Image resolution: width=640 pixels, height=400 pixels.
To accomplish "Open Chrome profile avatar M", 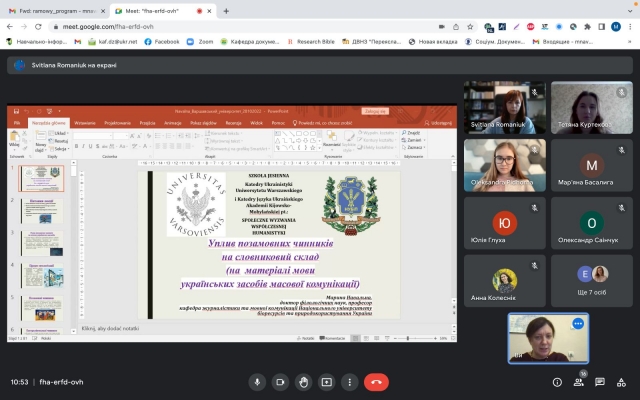I will (616, 27).
